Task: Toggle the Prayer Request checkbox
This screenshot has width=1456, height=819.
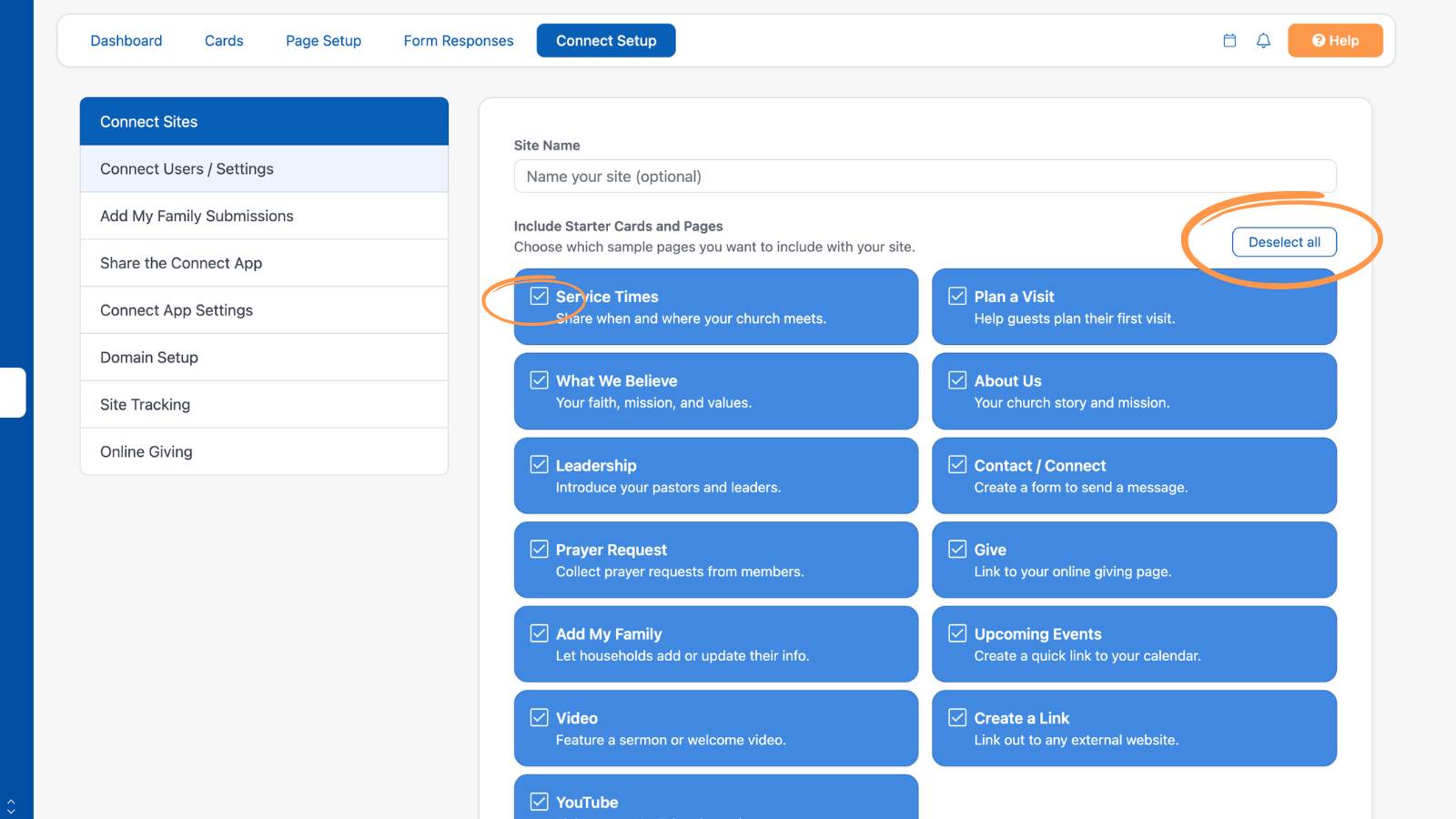Action: [x=540, y=549]
